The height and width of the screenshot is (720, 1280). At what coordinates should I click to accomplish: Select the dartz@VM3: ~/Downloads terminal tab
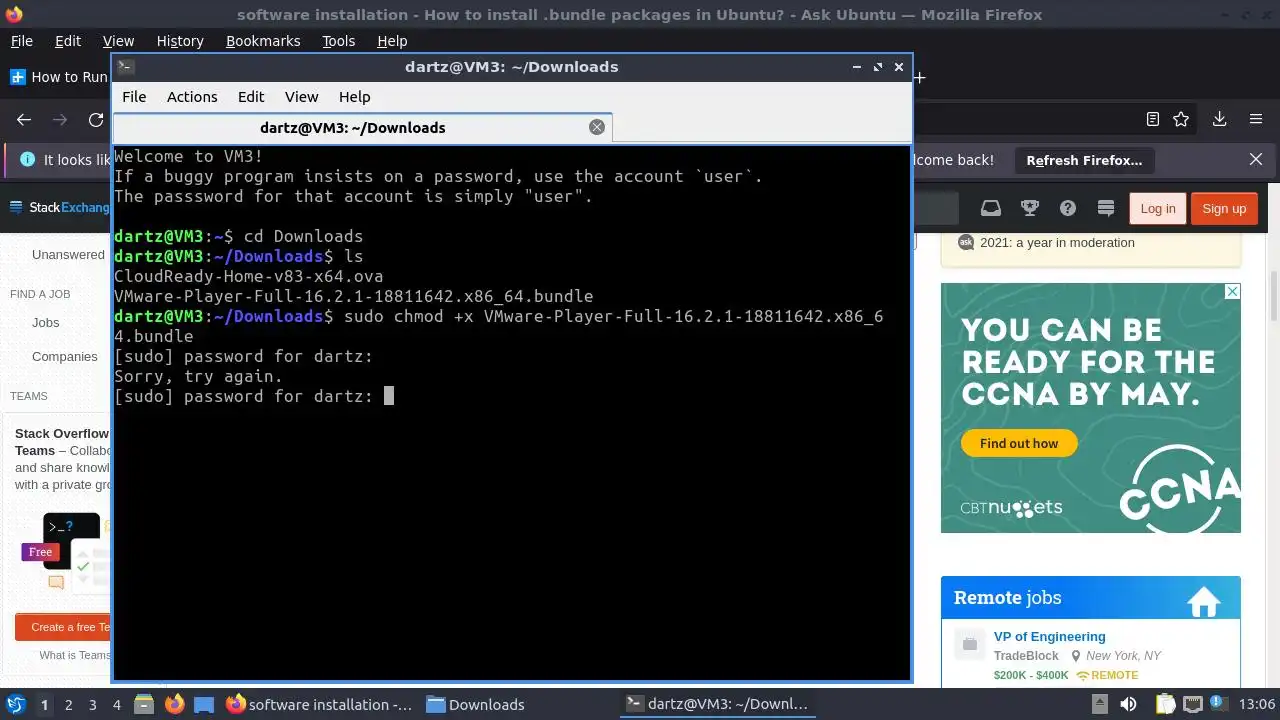click(x=353, y=127)
